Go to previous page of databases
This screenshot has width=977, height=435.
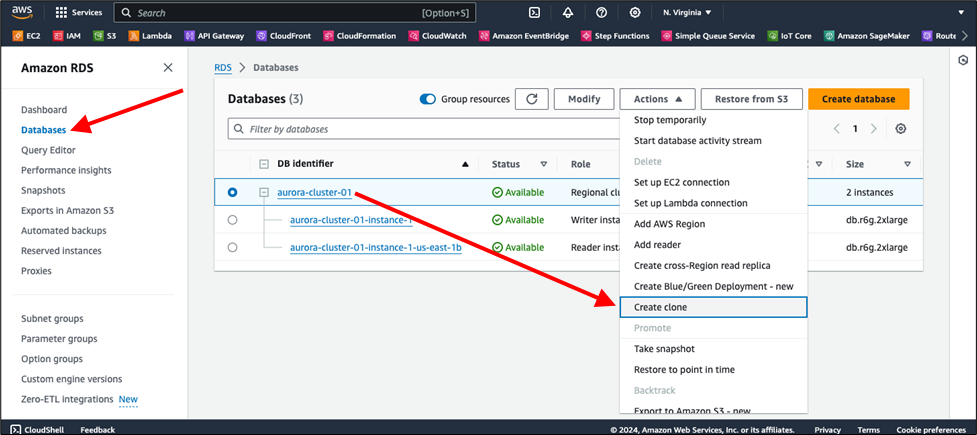click(837, 129)
